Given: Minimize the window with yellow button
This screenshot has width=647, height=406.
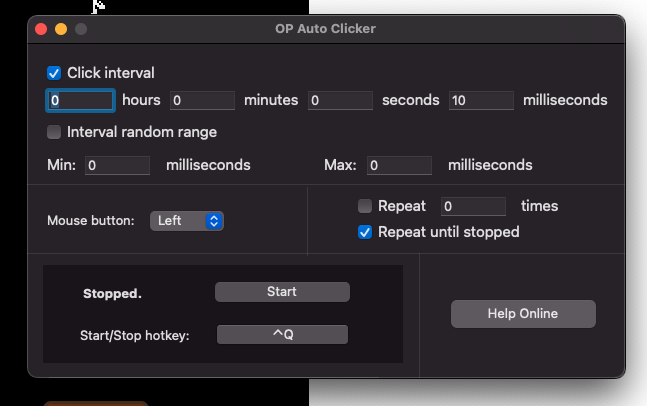Looking at the screenshot, I should [61, 29].
